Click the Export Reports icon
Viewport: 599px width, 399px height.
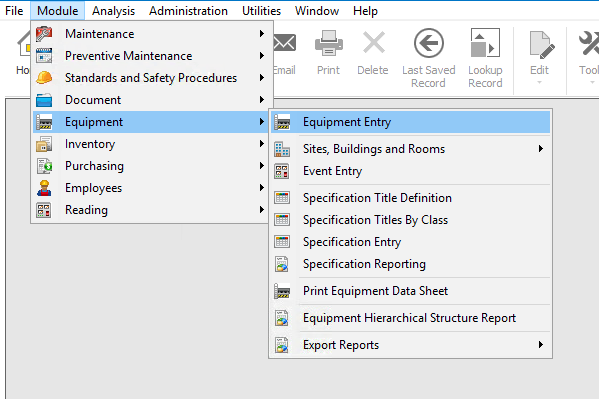tap(282, 345)
